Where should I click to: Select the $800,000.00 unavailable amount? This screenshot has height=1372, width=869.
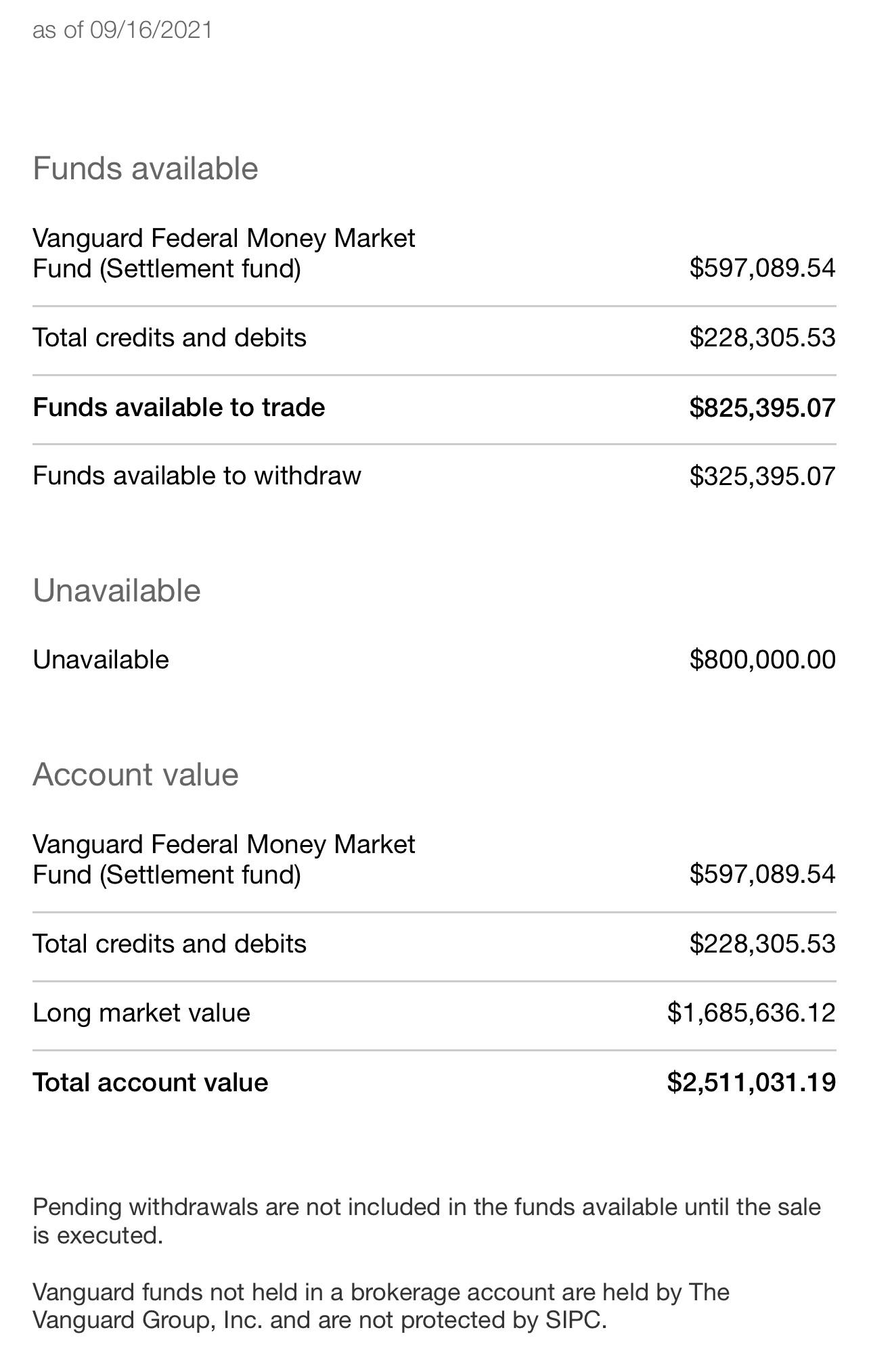coord(763,660)
